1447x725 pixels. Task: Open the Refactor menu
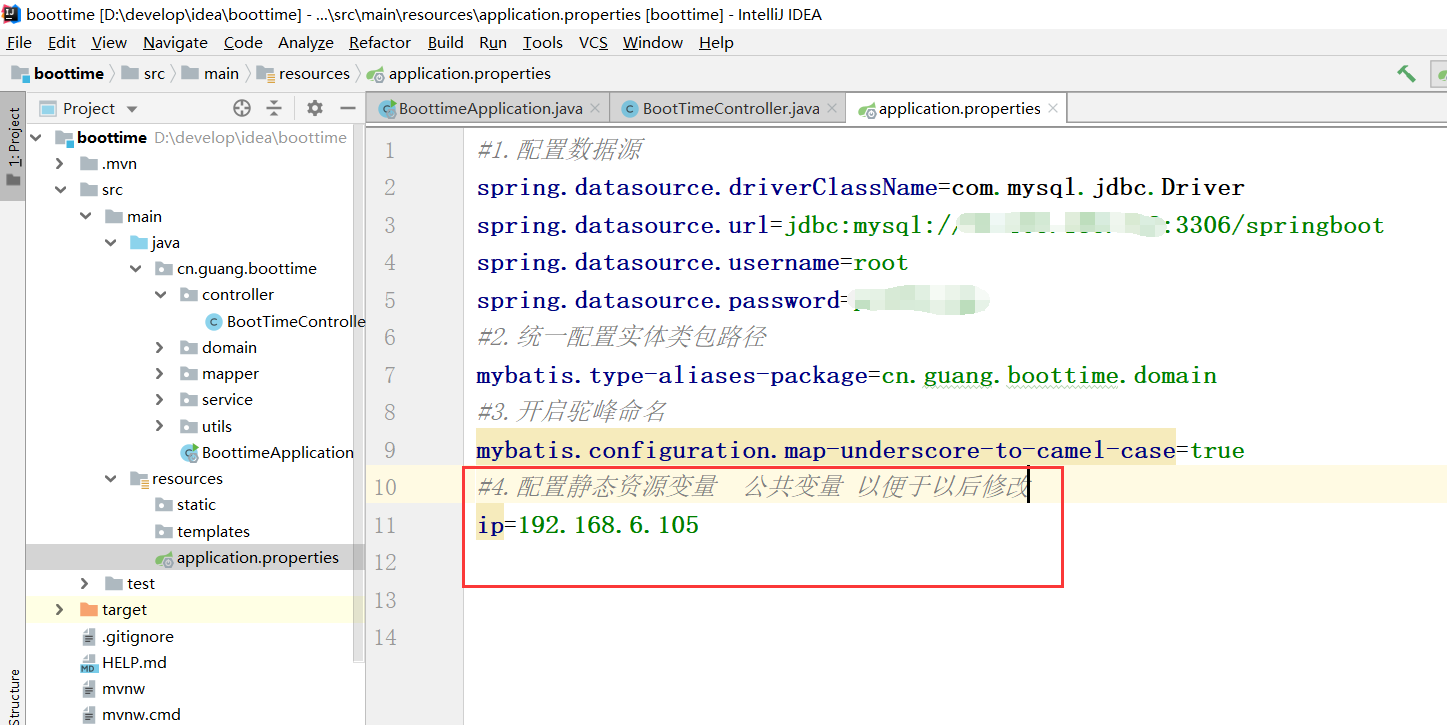380,42
